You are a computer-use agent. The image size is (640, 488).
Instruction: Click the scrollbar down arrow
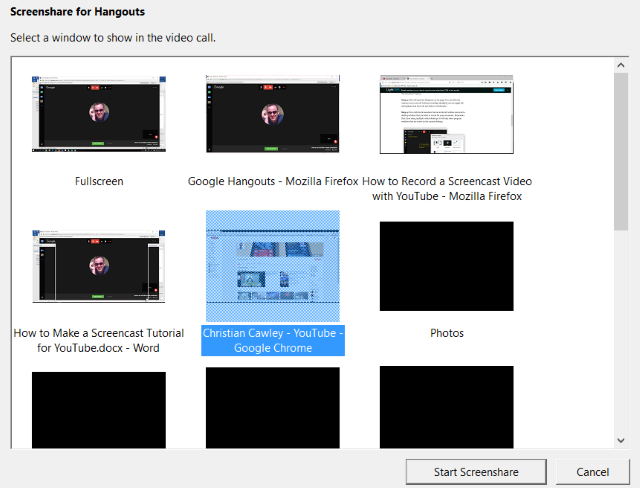(x=621, y=440)
